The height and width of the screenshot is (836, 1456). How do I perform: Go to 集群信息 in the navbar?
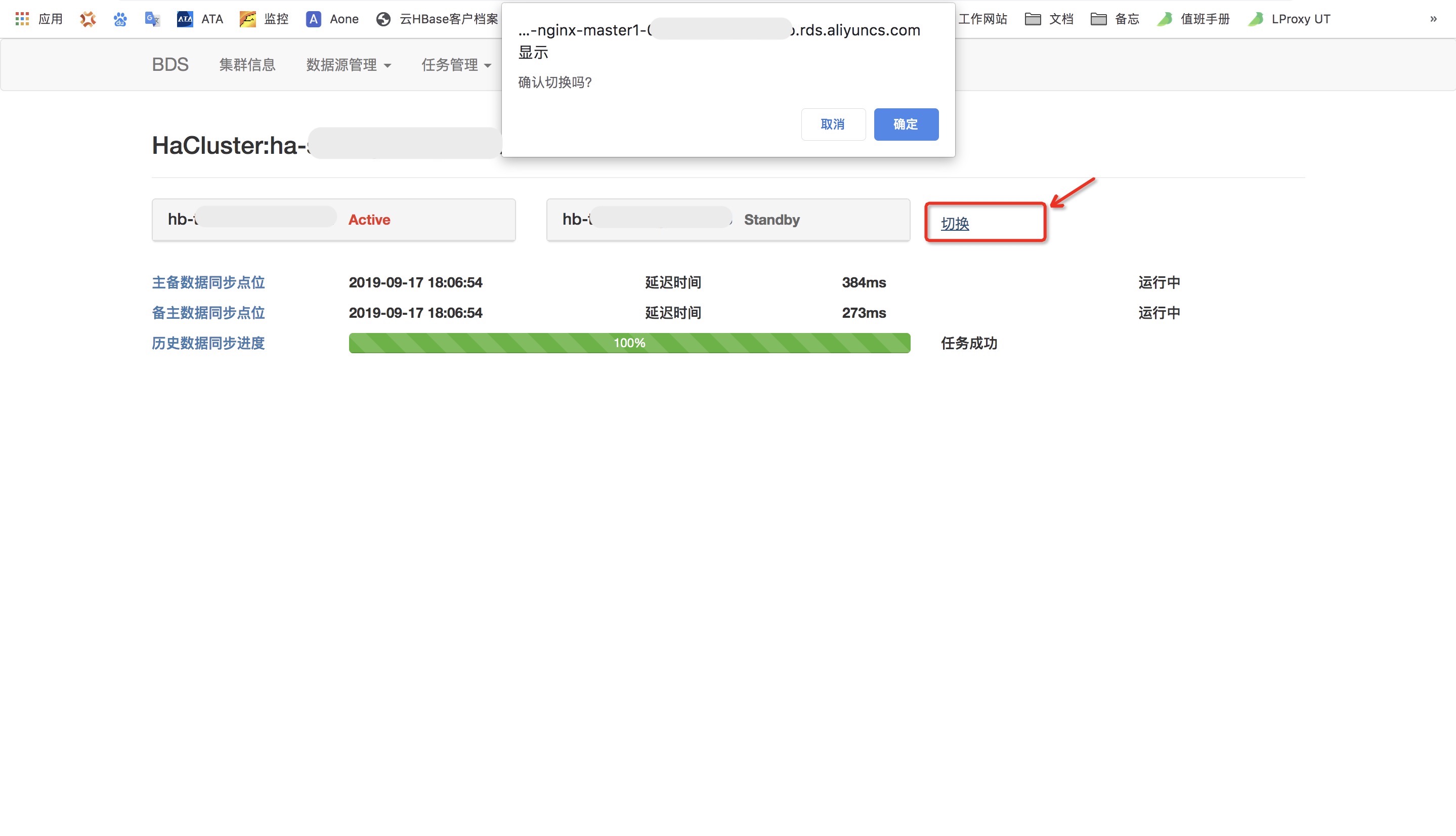click(x=247, y=65)
